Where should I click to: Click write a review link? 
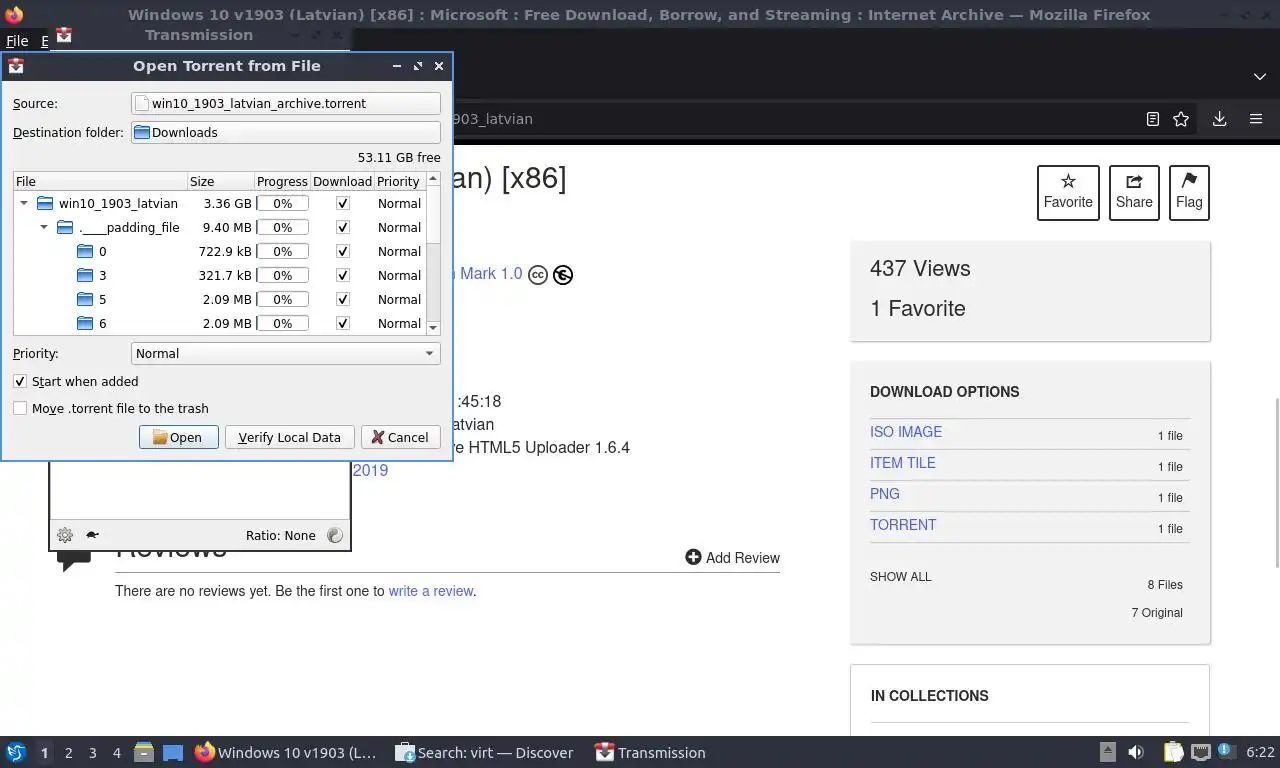pyautogui.click(x=431, y=591)
